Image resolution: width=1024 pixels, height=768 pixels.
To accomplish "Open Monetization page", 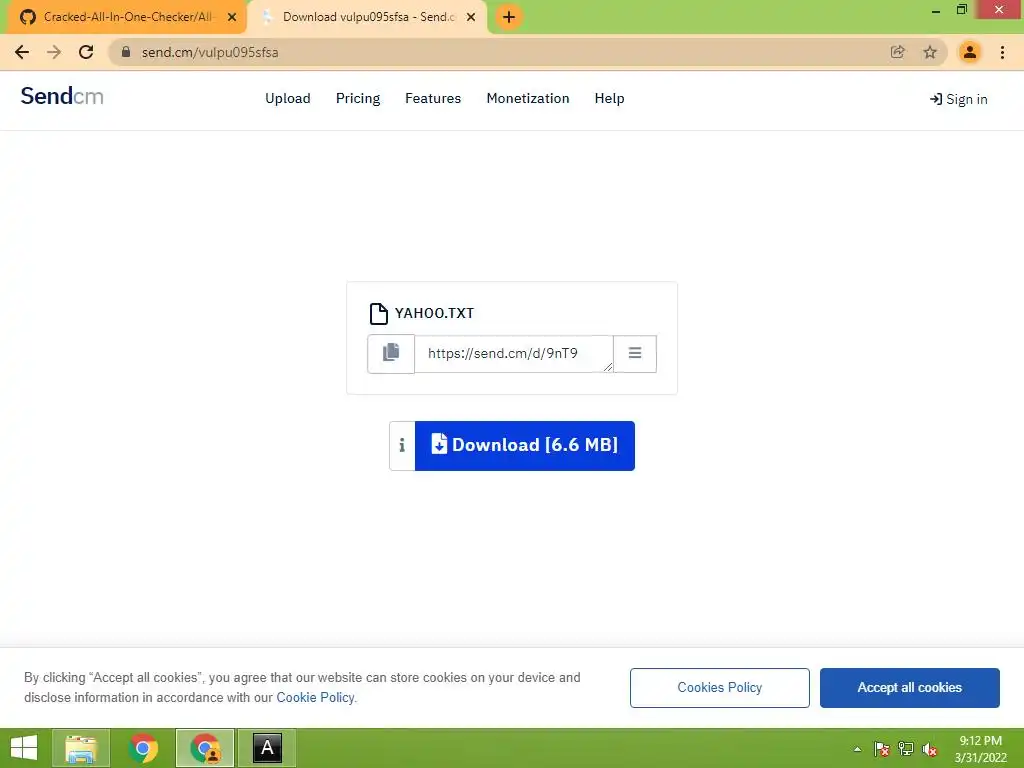I will [x=528, y=99].
